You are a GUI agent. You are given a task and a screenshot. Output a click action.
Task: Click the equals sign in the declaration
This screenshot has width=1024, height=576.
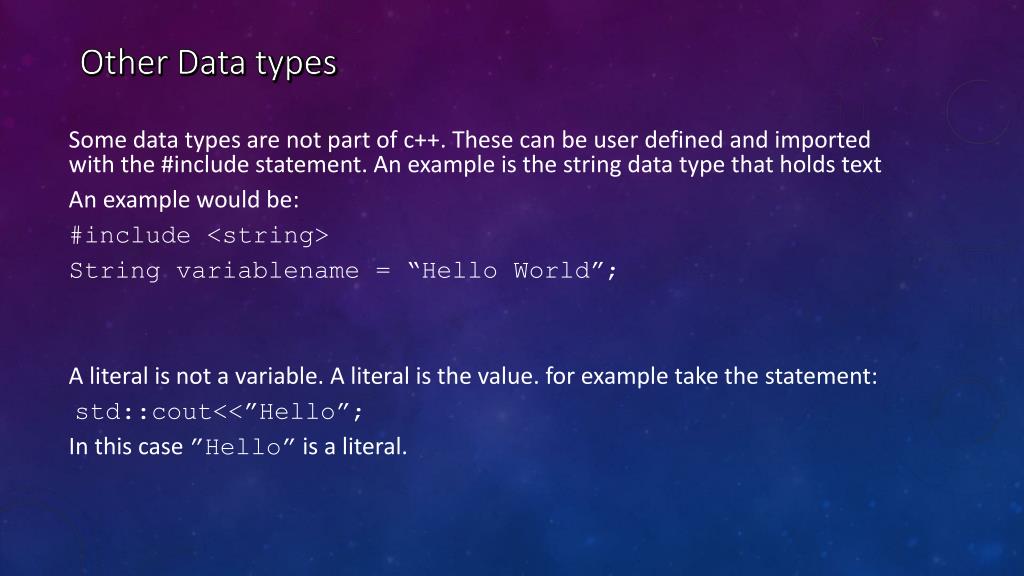(383, 271)
